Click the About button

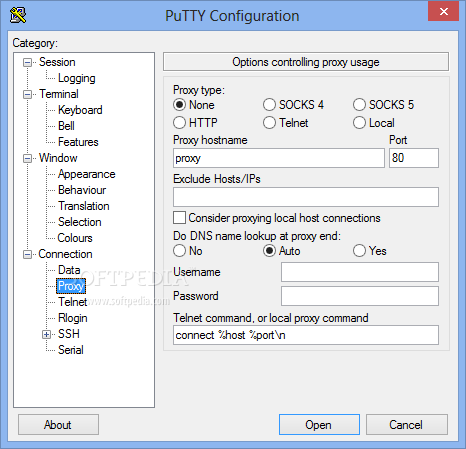coord(58,425)
